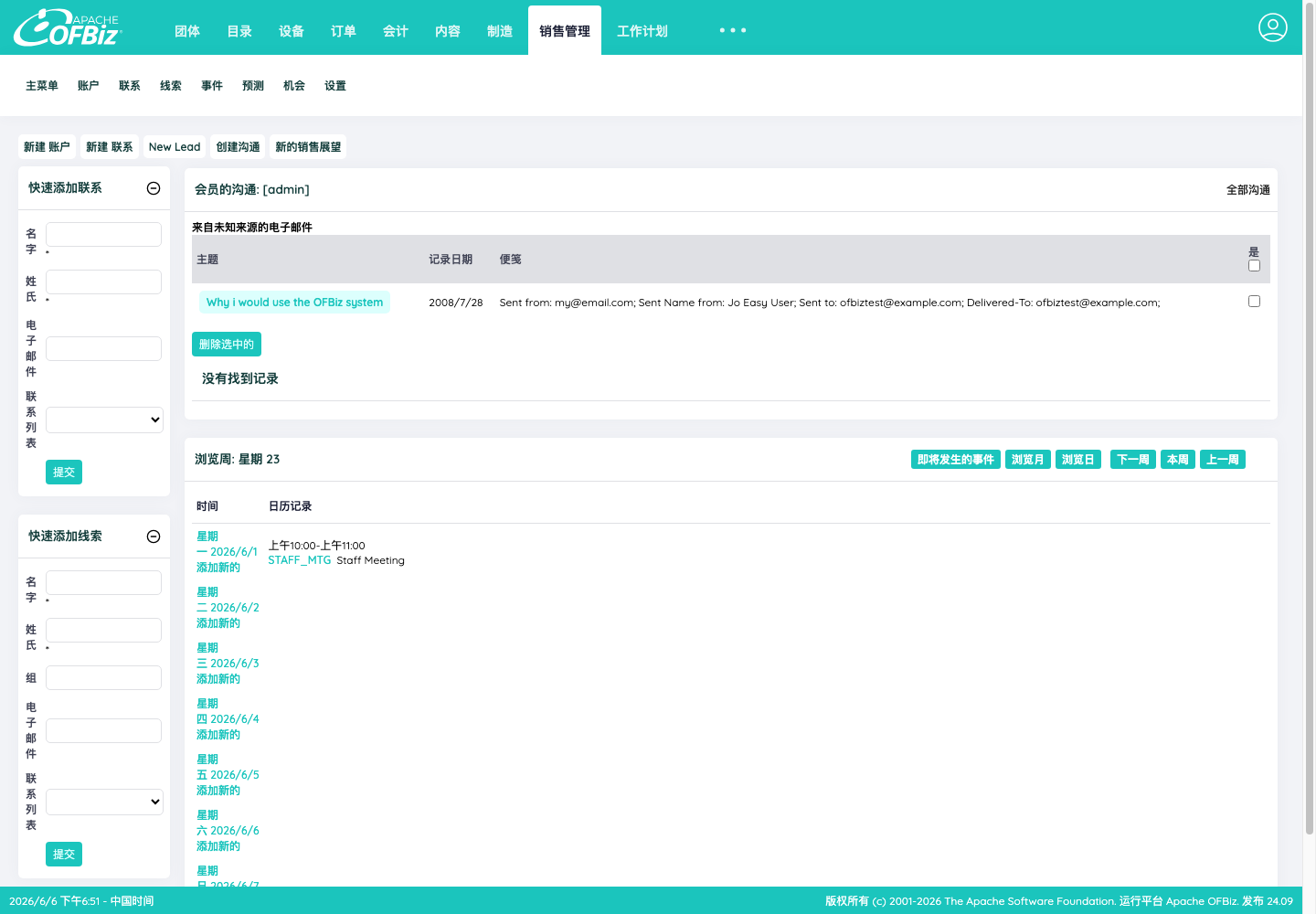Open the 会计 application tab
This screenshot has width=1316, height=914.
[x=396, y=31]
